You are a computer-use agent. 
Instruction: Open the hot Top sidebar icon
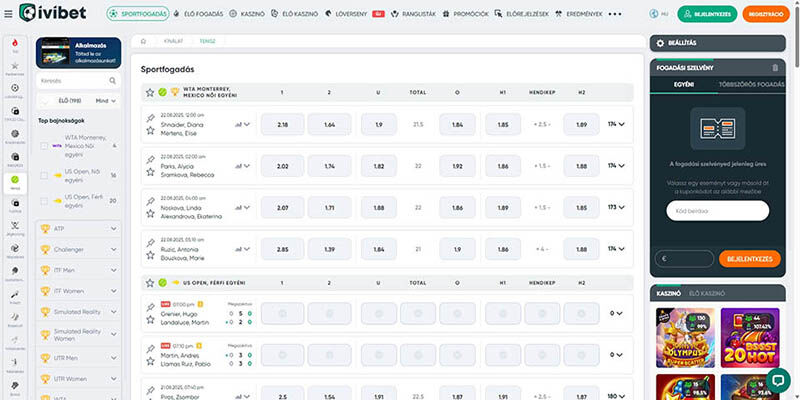coord(15,45)
